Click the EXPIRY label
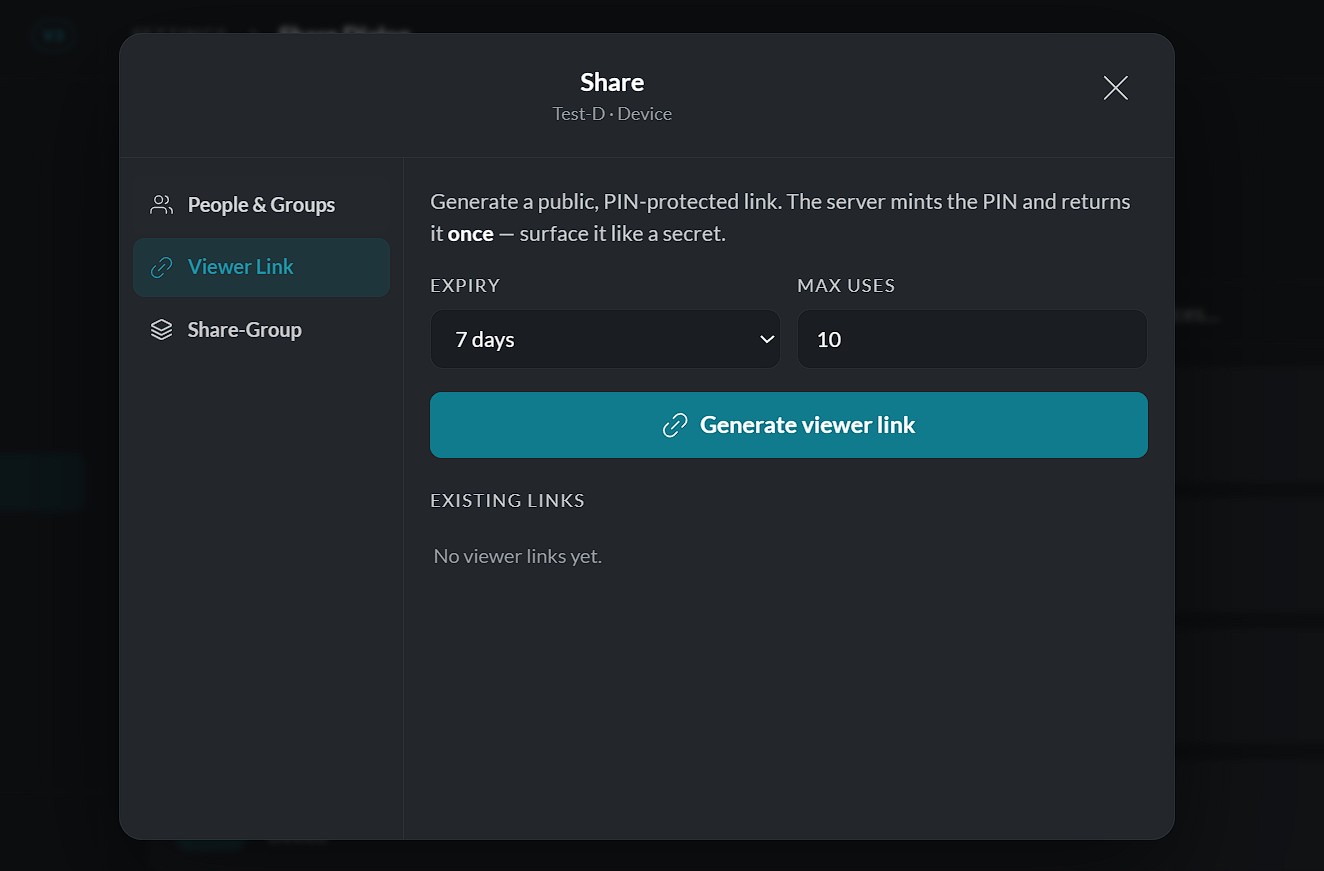This screenshot has width=1324, height=871. [465, 286]
